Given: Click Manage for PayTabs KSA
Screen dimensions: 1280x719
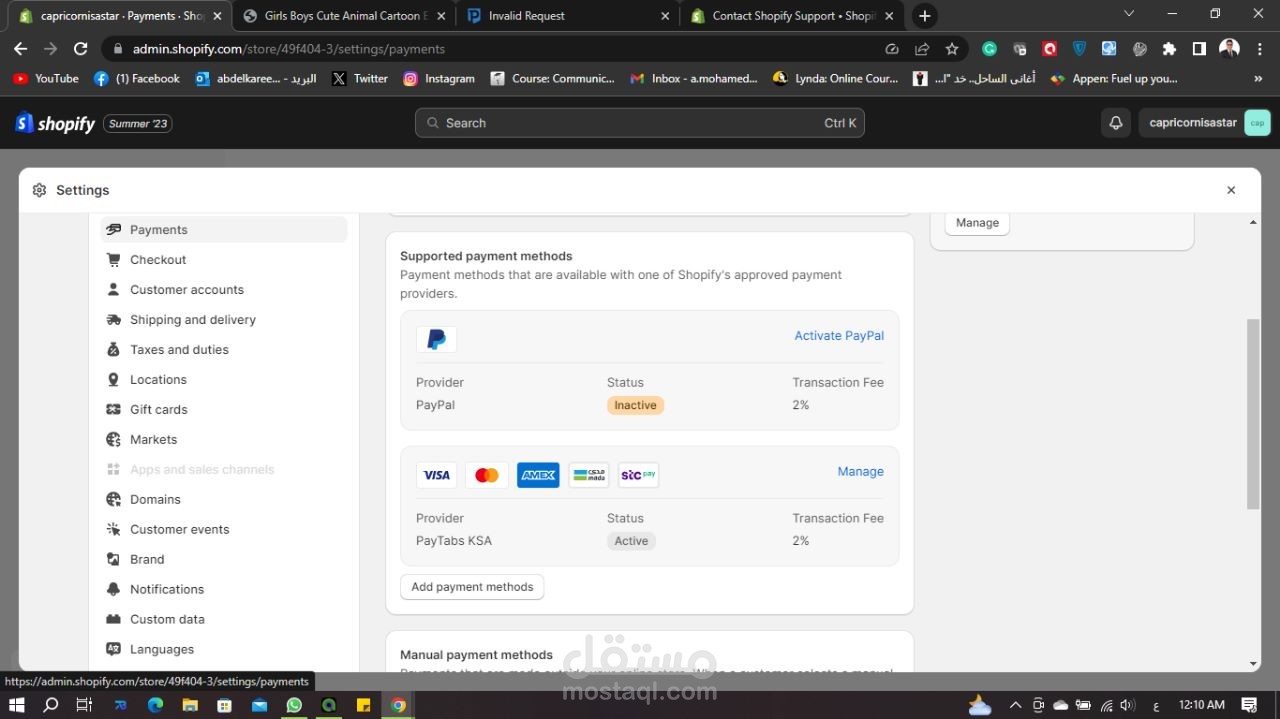Looking at the screenshot, I should tap(860, 472).
